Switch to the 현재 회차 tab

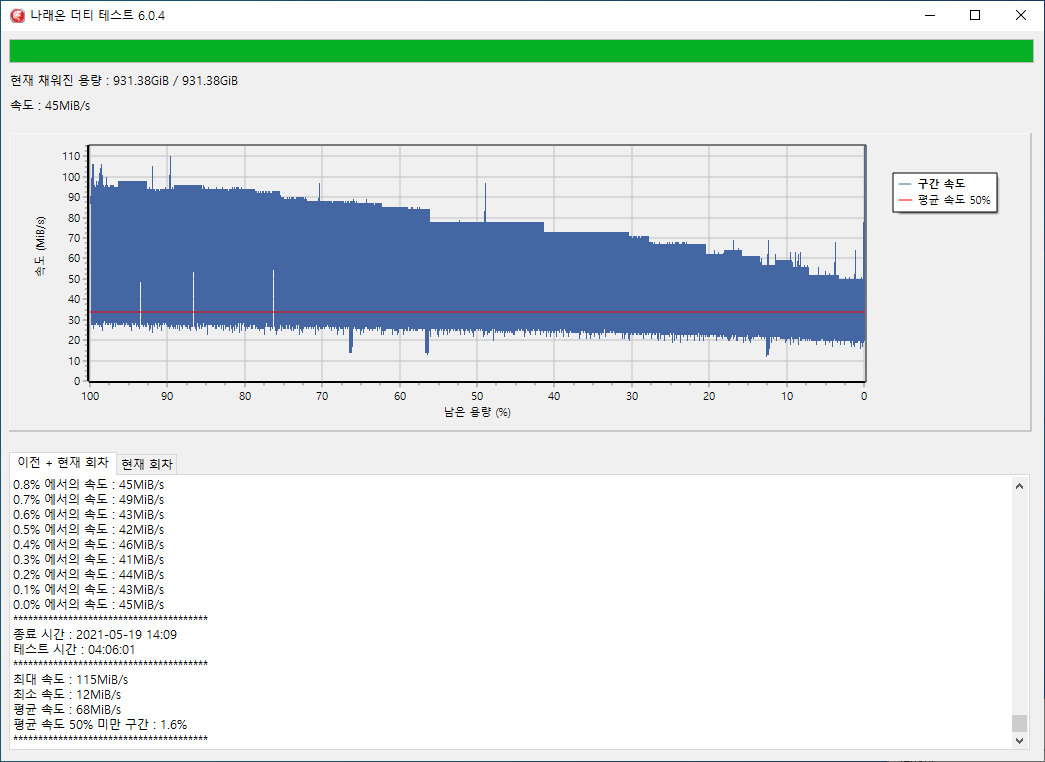coord(147,464)
